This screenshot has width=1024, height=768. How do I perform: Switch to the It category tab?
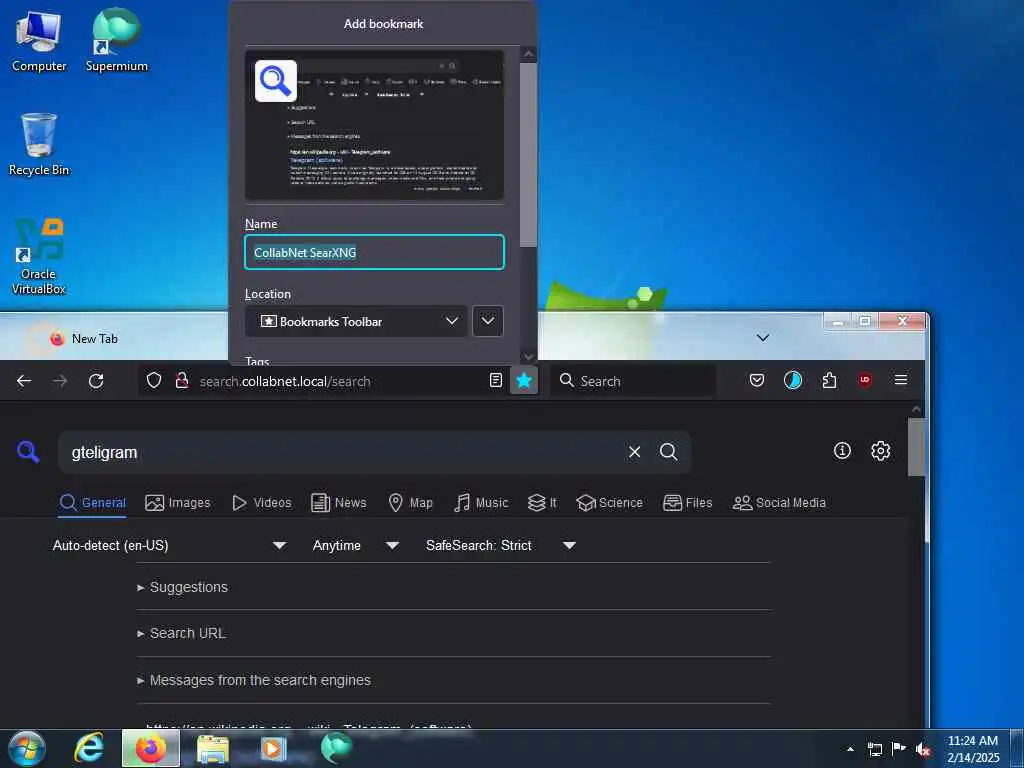pyautogui.click(x=542, y=503)
